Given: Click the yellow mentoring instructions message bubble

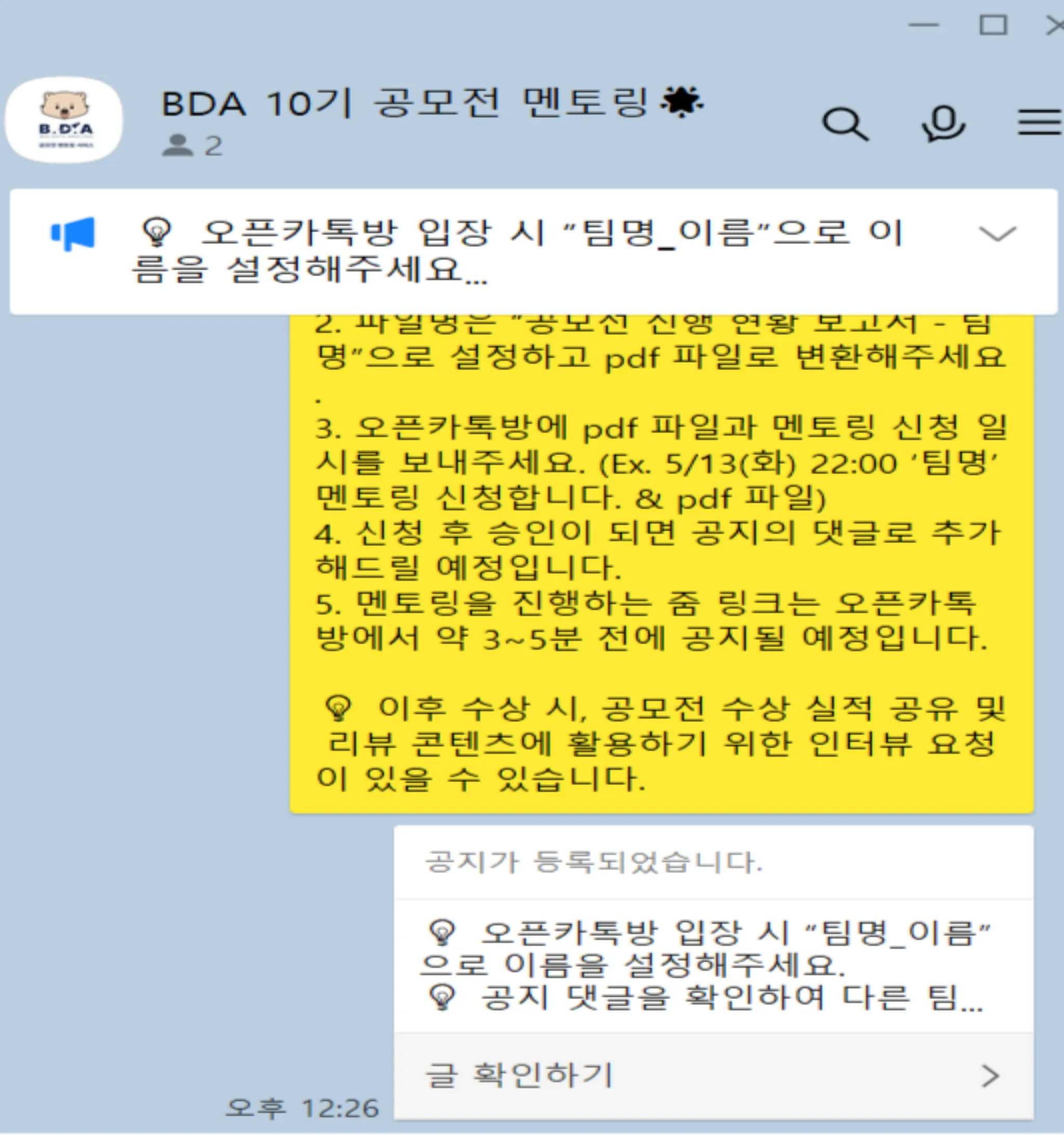Looking at the screenshot, I should coord(661,562).
